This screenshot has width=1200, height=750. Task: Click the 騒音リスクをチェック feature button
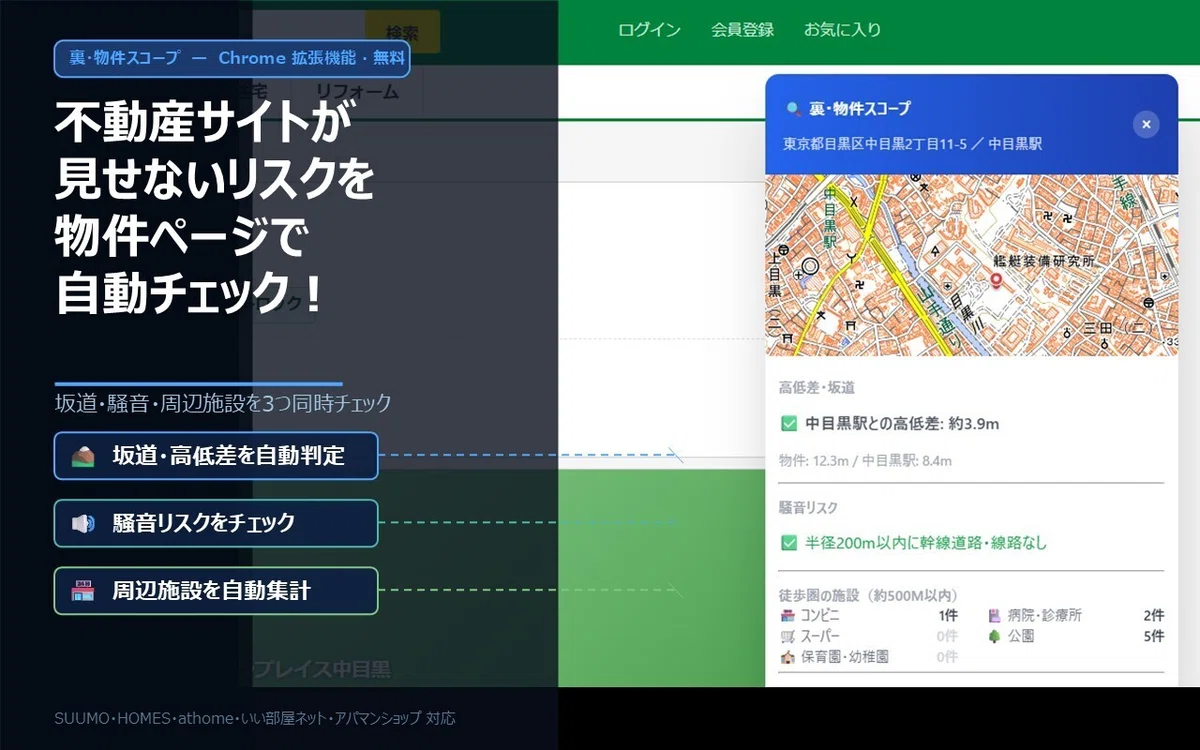(216, 523)
